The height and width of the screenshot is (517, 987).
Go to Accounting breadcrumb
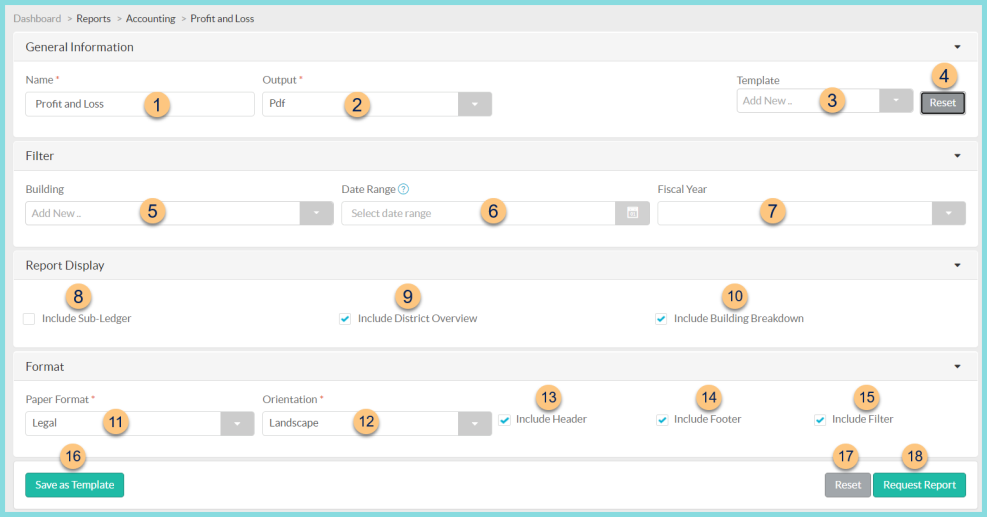pyautogui.click(x=150, y=19)
